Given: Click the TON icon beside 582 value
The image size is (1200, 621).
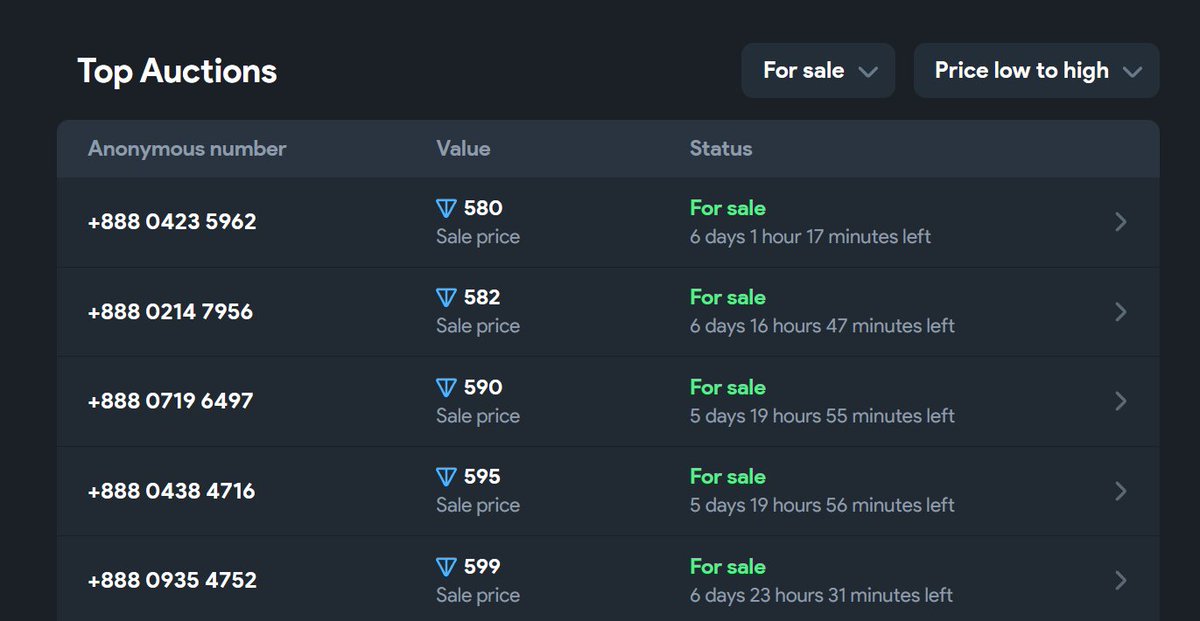Looking at the screenshot, I should 446,297.
